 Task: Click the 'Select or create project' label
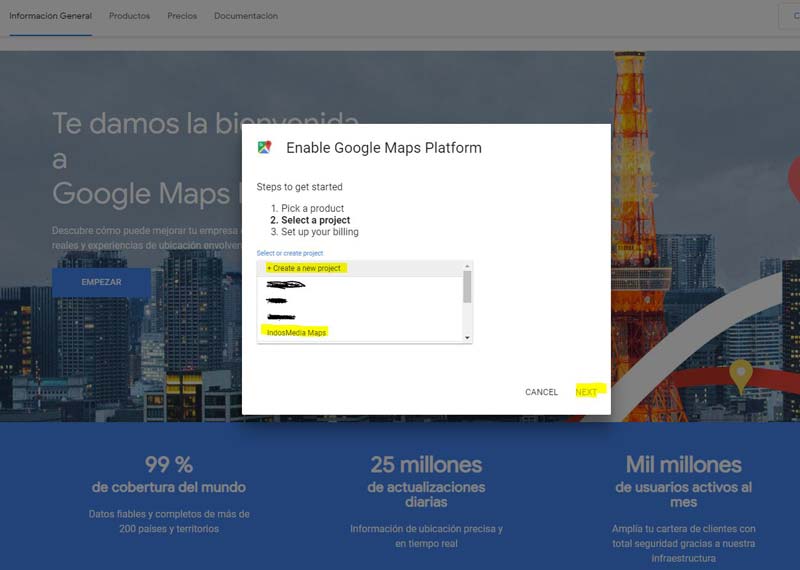click(289, 253)
